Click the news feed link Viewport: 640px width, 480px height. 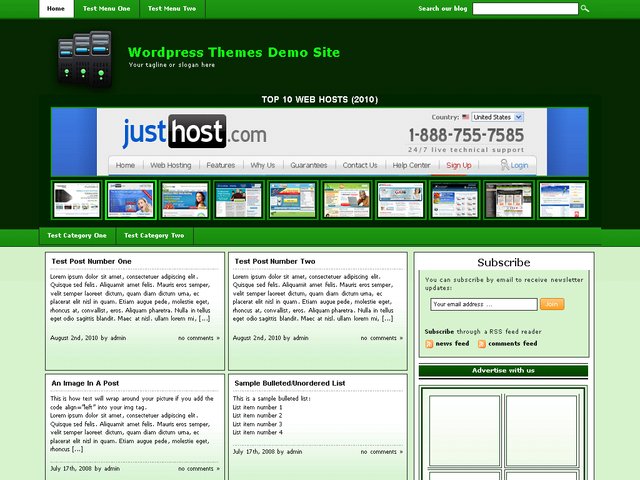[x=452, y=344]
